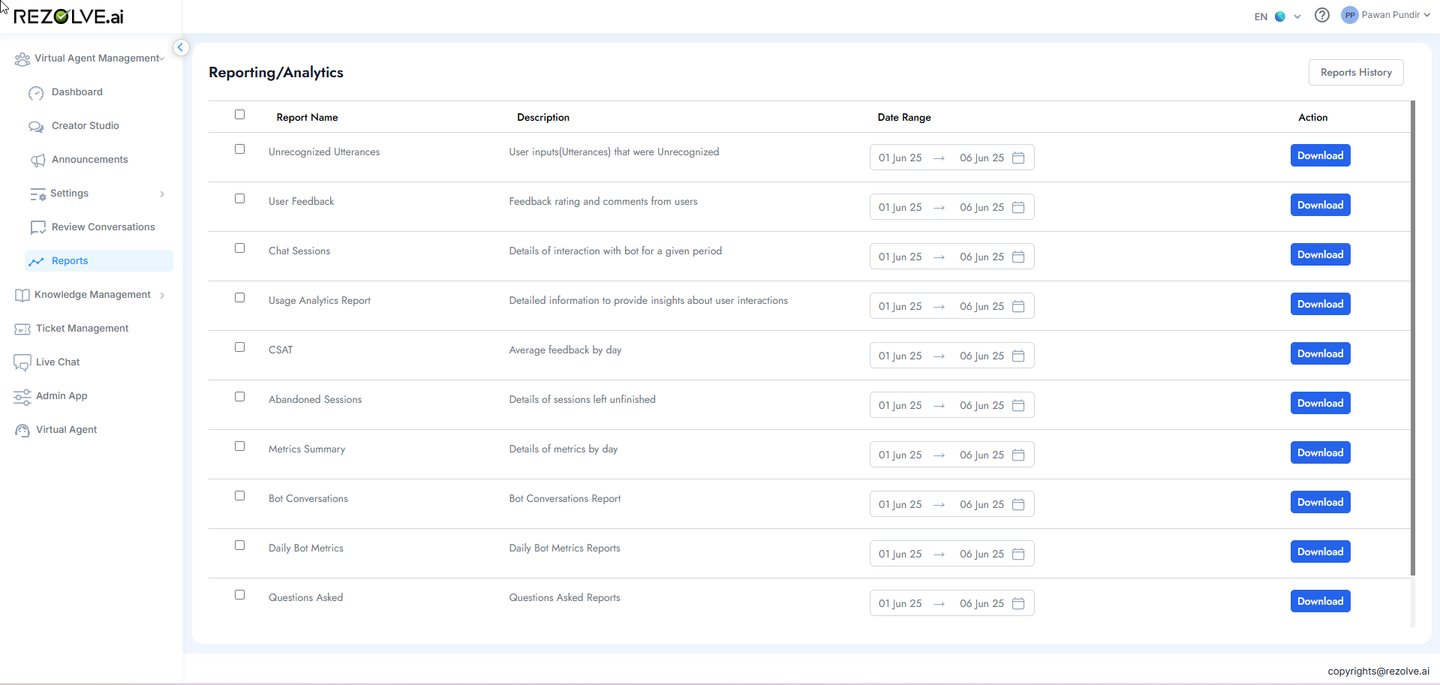Download the CSAT report

click(x=1320, y=353)
